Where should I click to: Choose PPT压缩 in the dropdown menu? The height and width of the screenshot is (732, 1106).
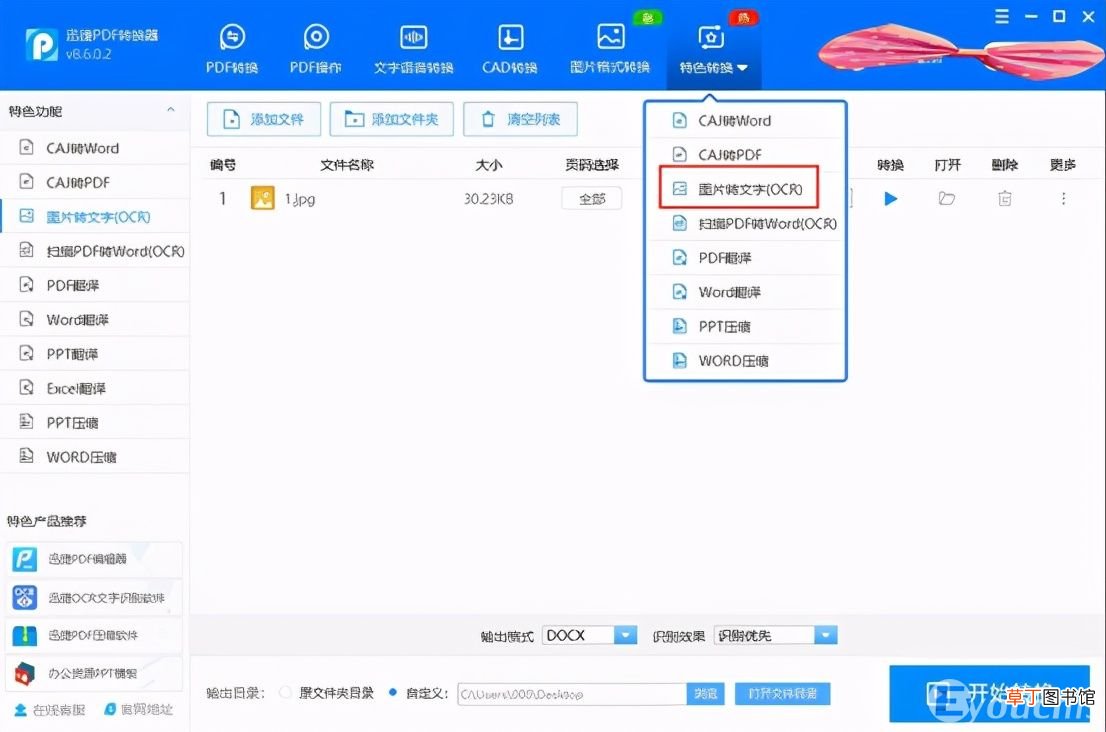click(746, 327)
